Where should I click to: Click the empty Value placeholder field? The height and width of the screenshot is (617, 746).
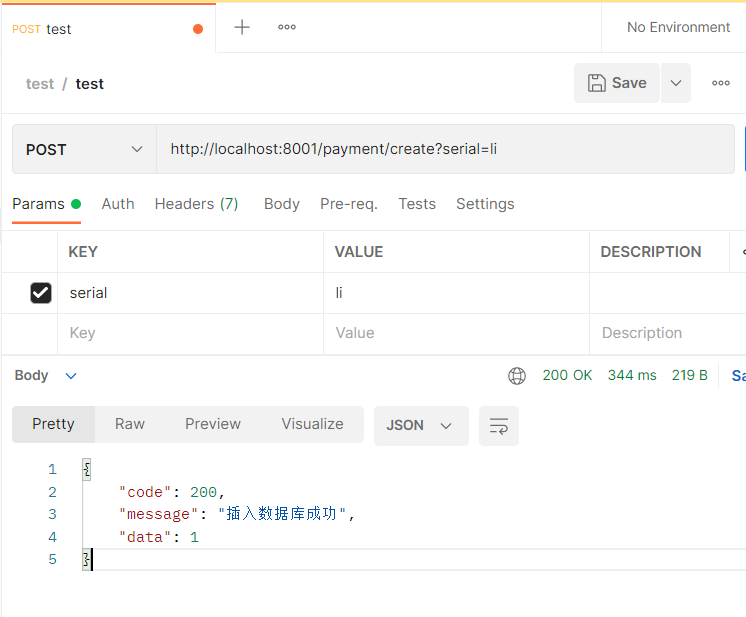pyautogui.click(x=456, y=333)
